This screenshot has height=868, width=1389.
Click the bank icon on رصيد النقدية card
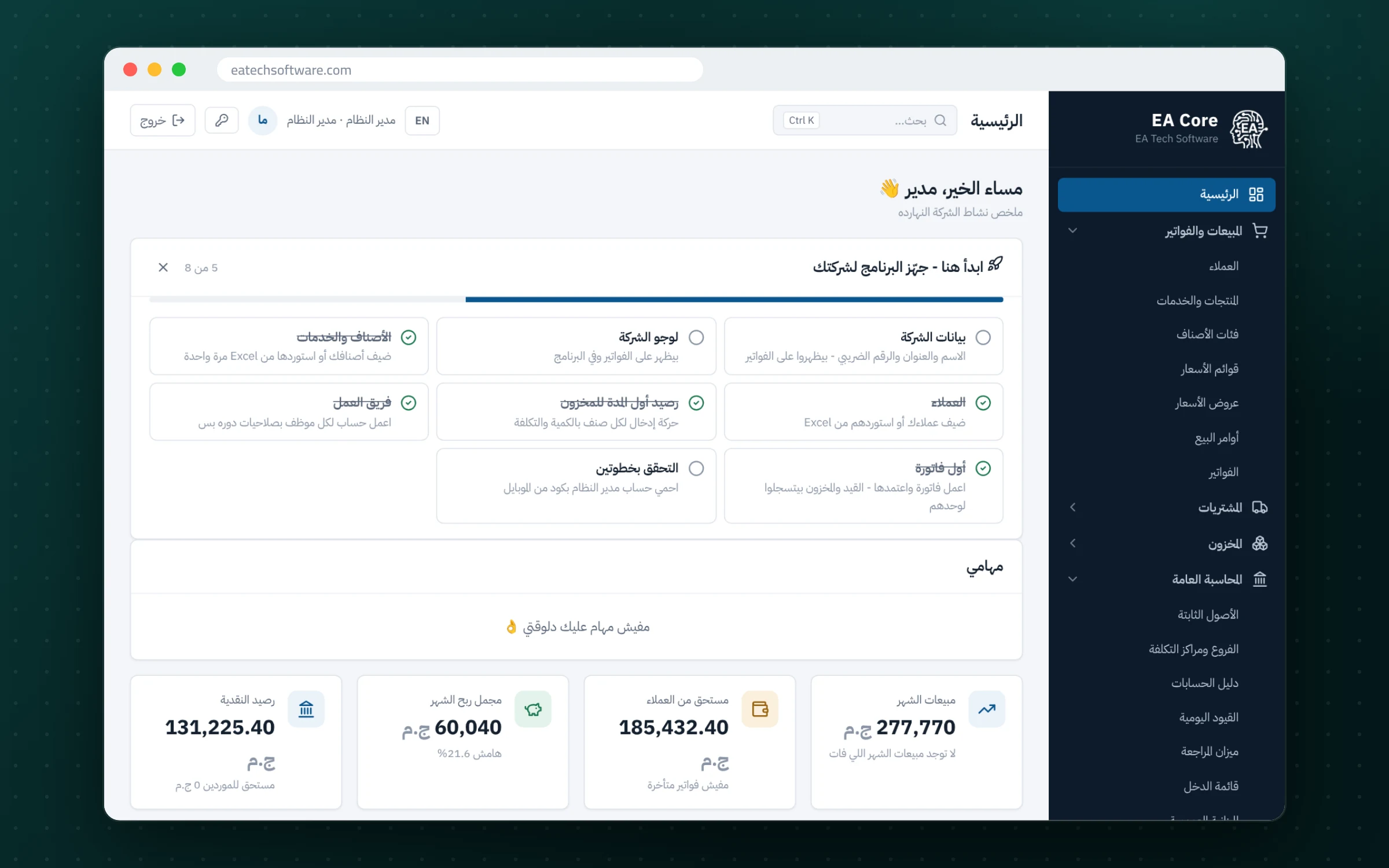pos(306,709)
